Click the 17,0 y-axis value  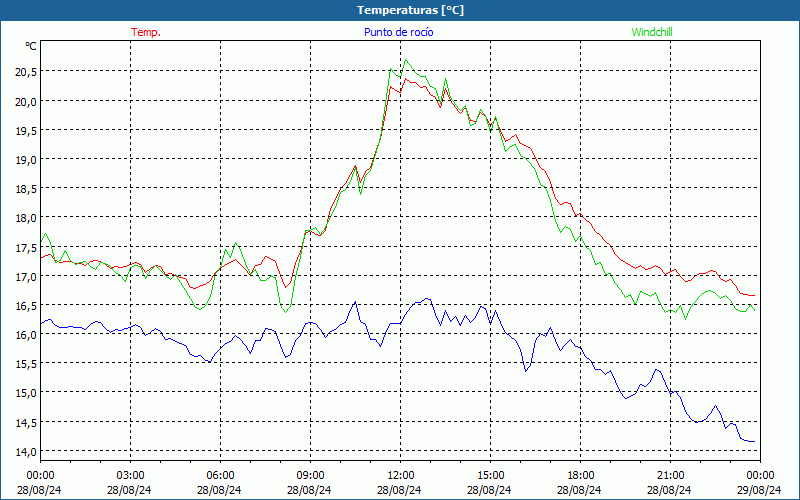[x=26, y=277]
